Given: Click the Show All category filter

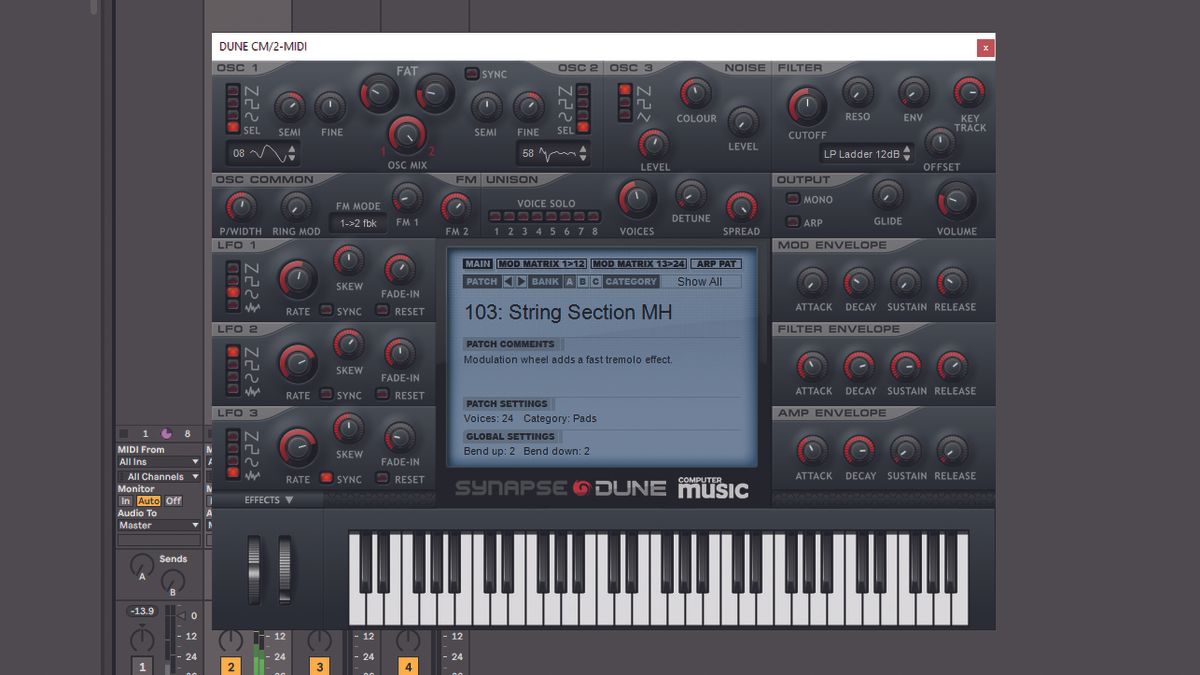Looking at the screenshot, I should tap(701, 282).
